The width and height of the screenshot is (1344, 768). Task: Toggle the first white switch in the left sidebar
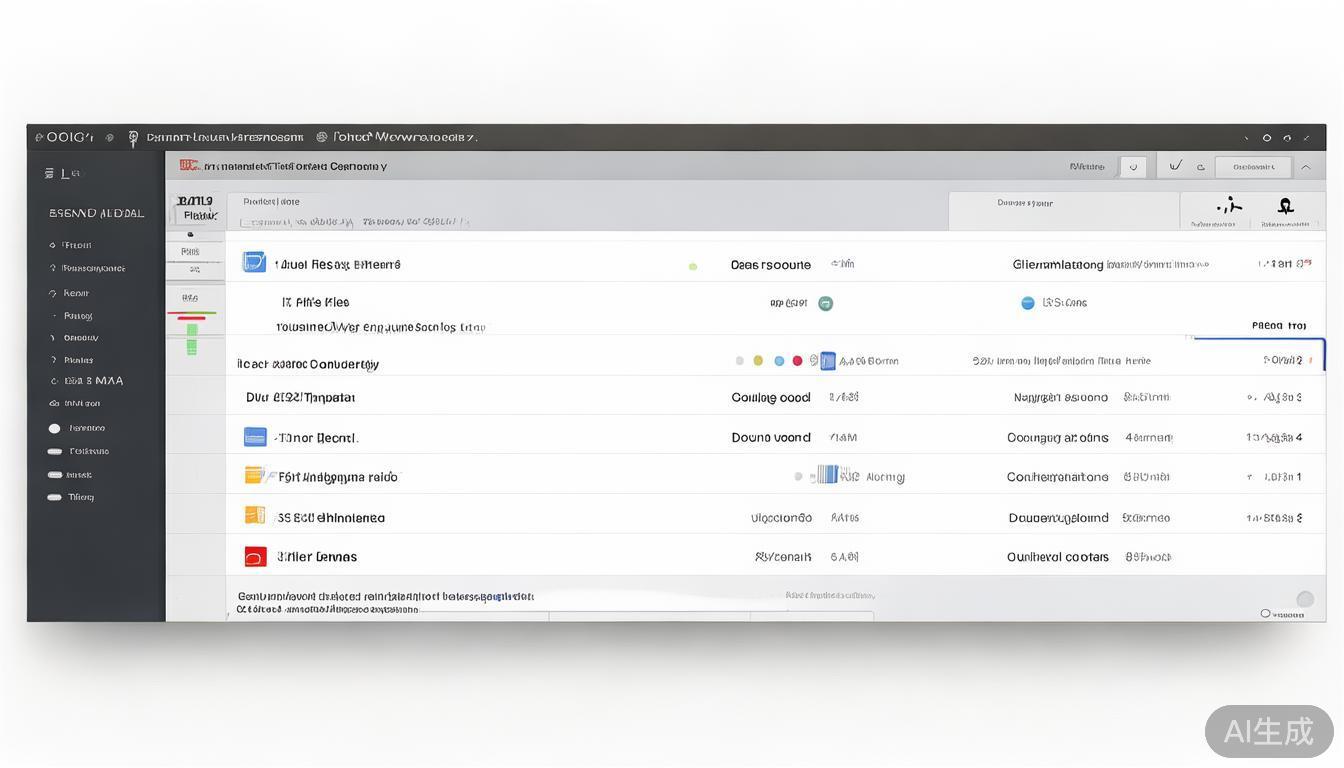(54, 428)
